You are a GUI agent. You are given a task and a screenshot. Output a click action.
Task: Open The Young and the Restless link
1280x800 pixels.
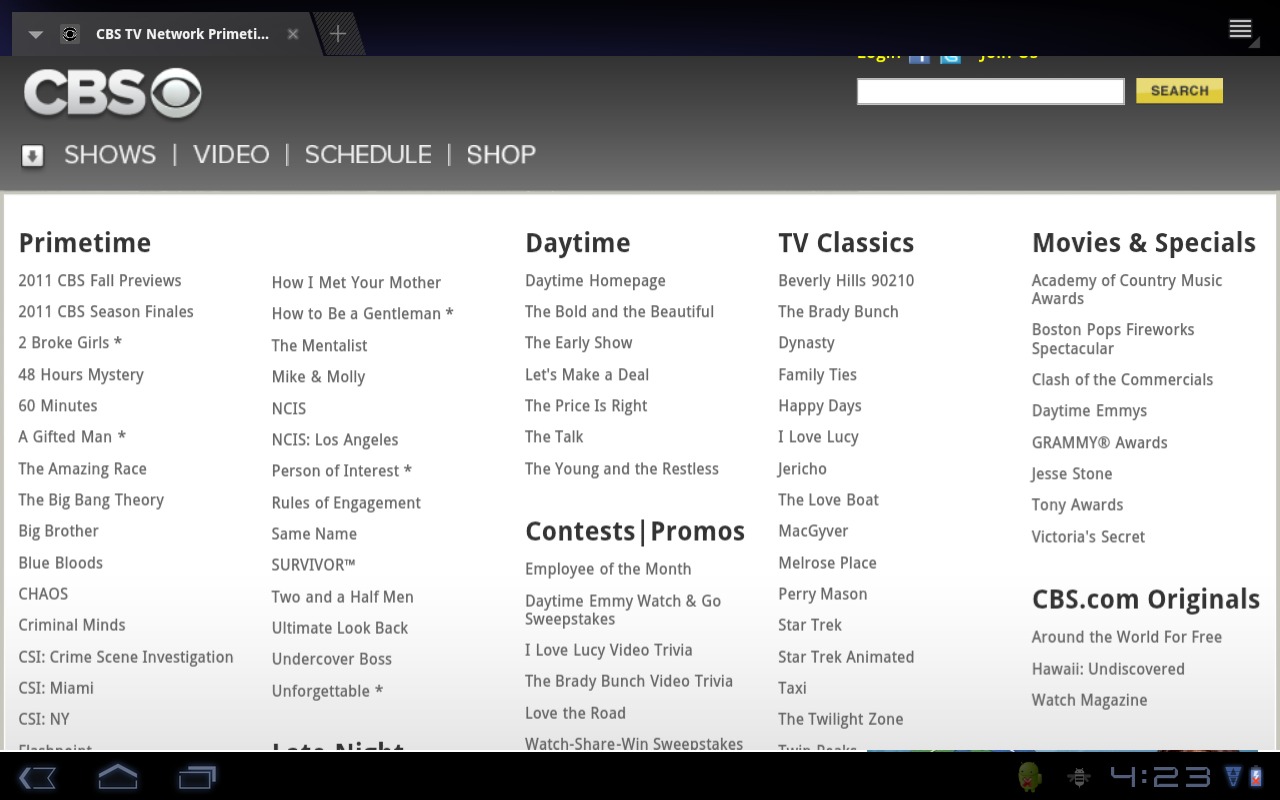[622, 469]
